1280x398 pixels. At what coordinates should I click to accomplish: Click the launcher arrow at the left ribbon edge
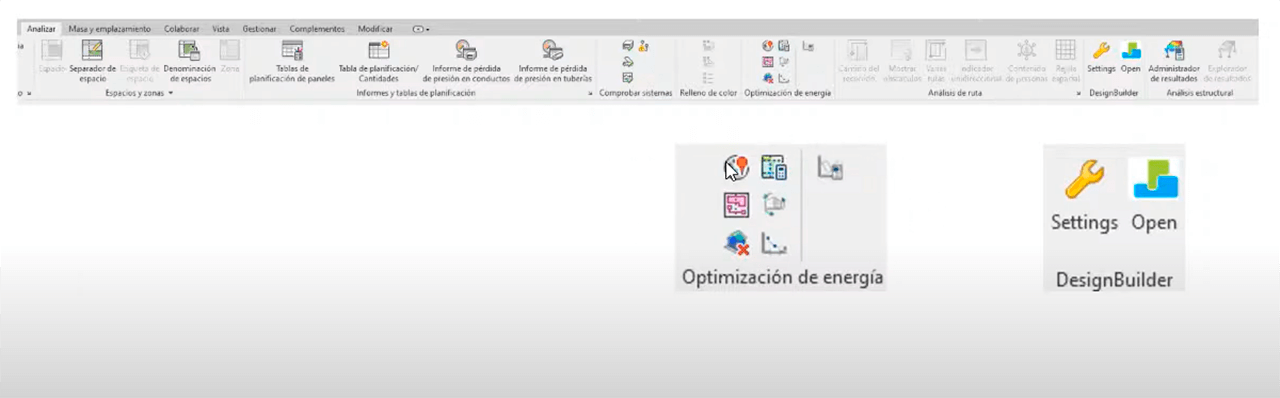click(x=29, y=94)
